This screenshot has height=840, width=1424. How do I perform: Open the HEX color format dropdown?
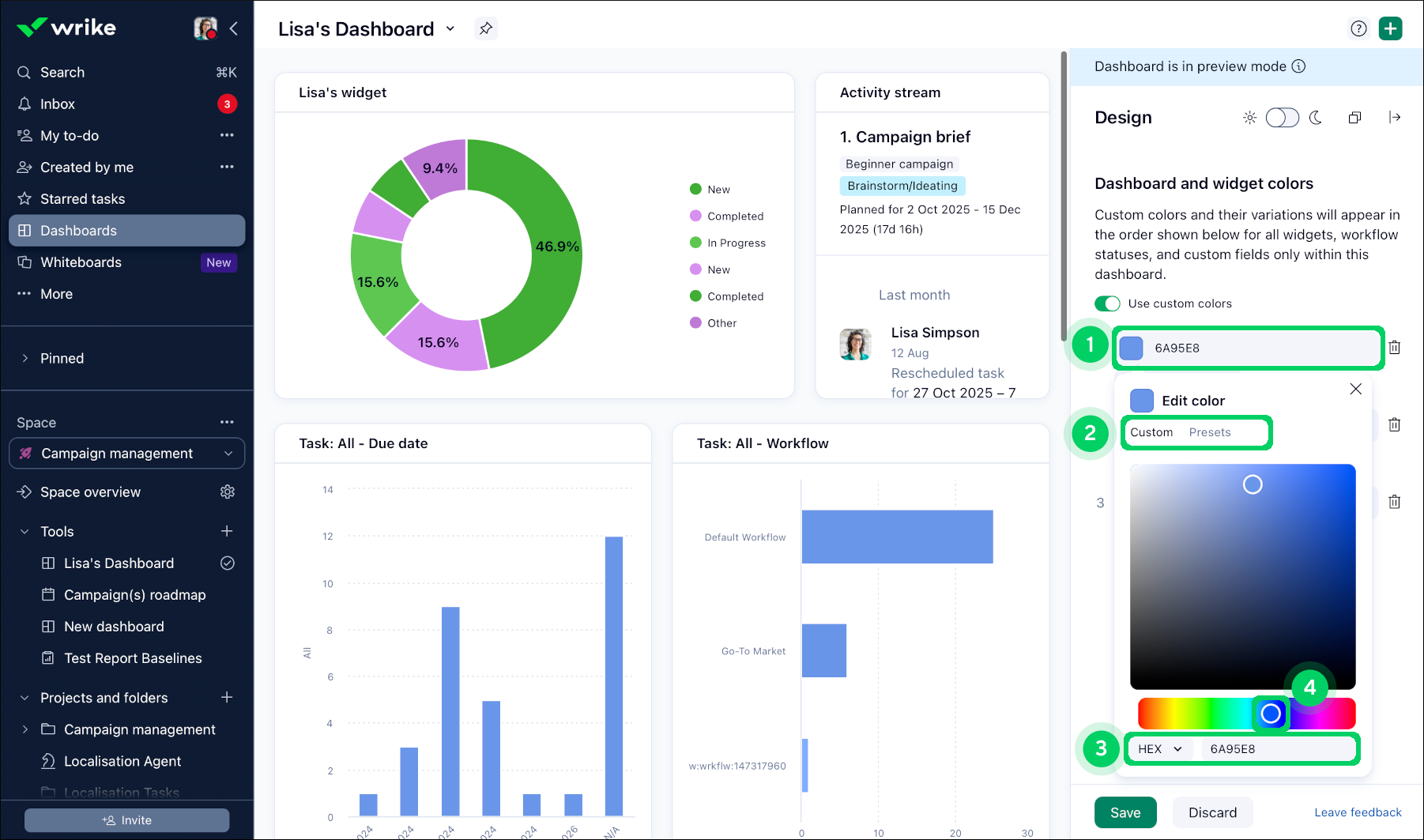point(1160,749)
